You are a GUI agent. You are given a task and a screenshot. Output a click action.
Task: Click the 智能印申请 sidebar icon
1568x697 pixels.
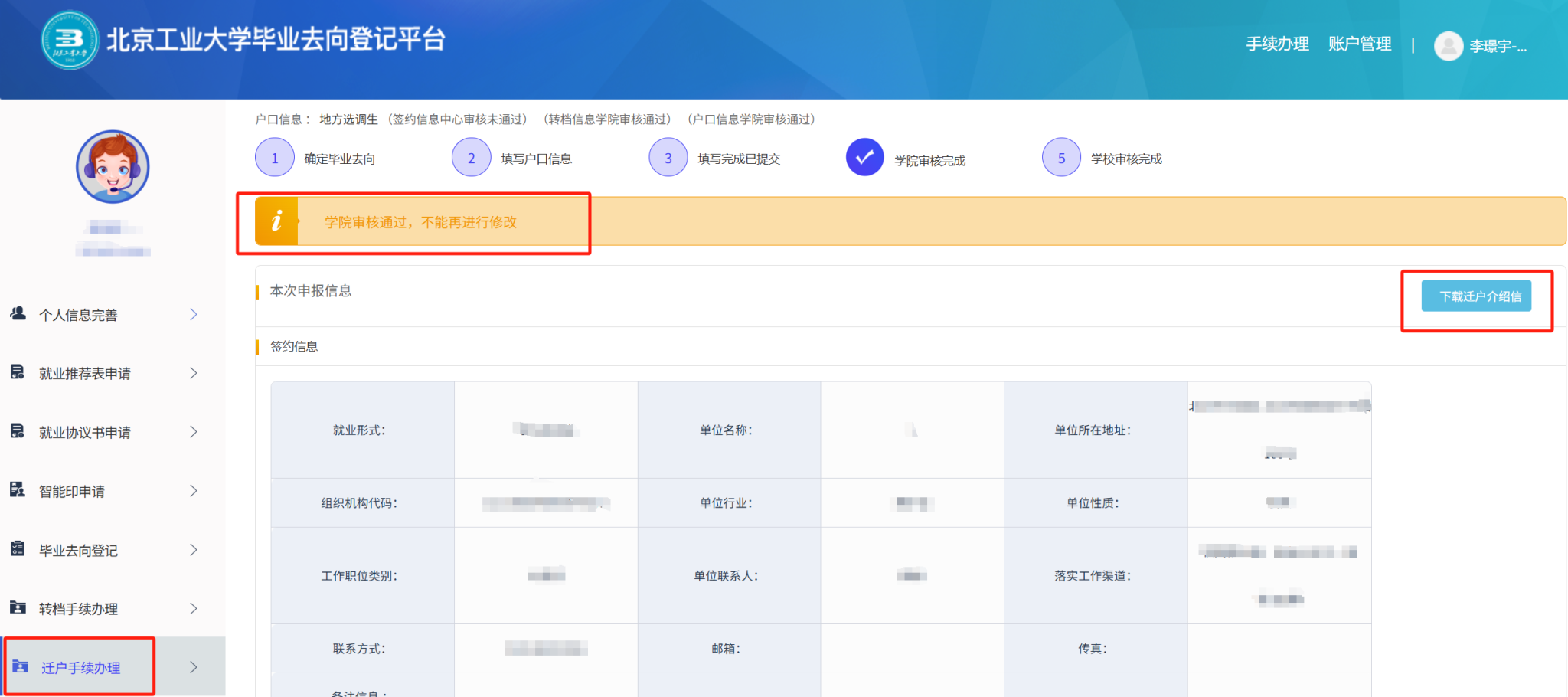[x=18, y=490]
